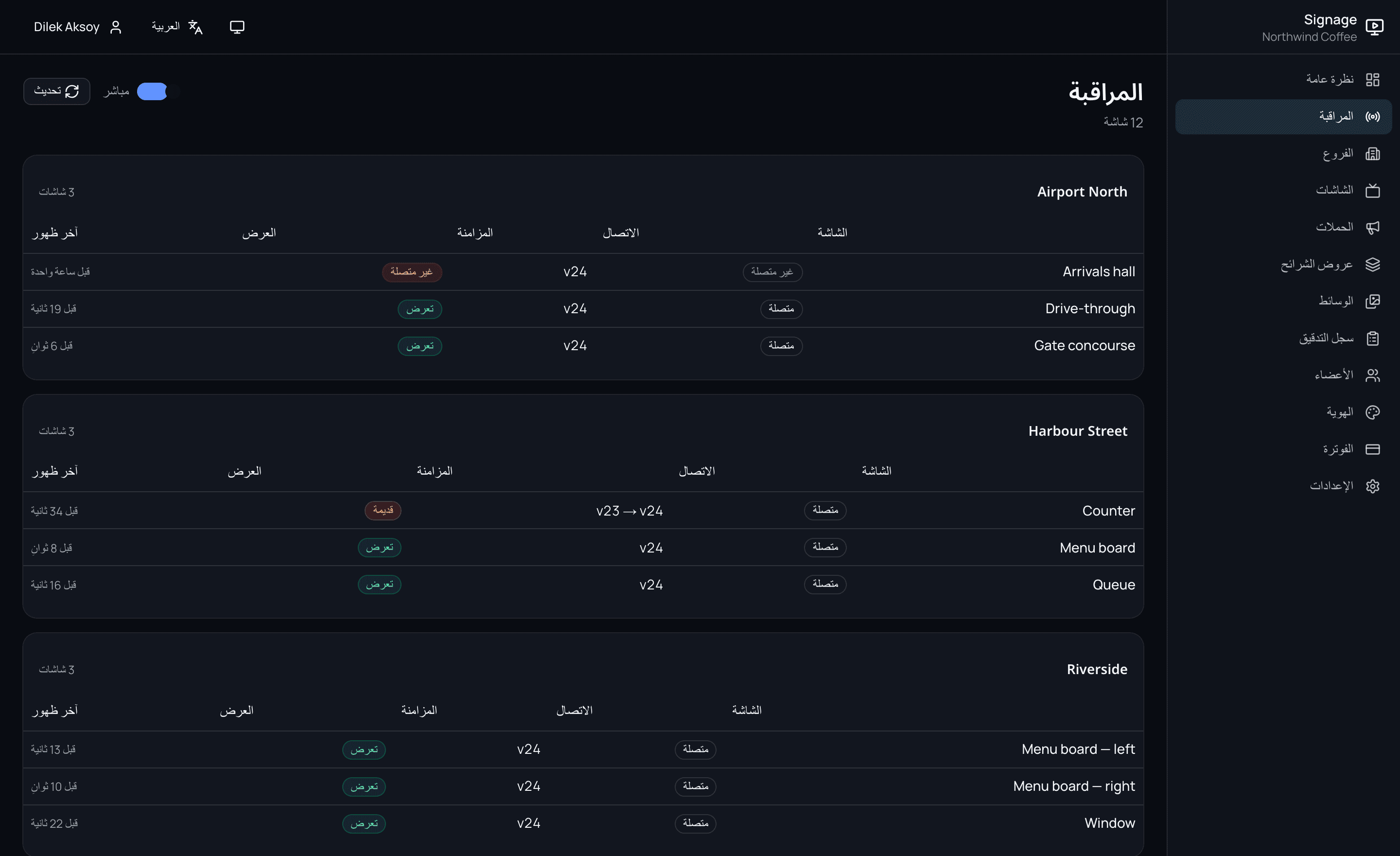Select the Campaigns megaphone icon
The width and height of the screenshot is (1400, 856).
point(1372,227)
